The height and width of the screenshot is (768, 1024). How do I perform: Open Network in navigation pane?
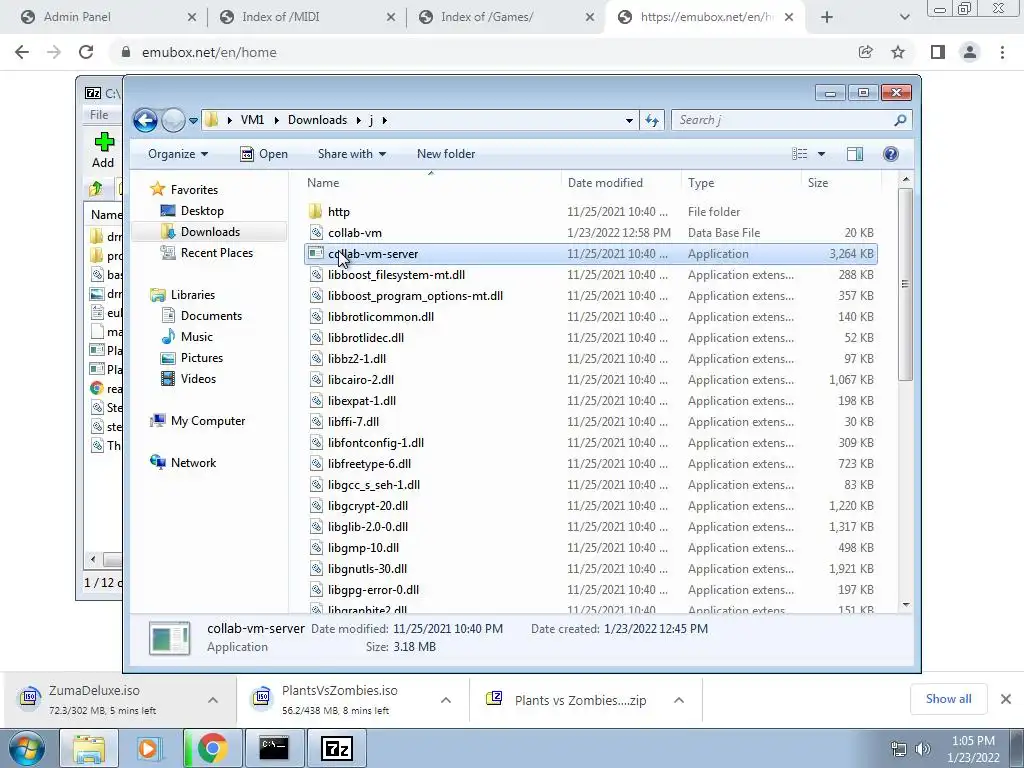[x=193, y=463]
